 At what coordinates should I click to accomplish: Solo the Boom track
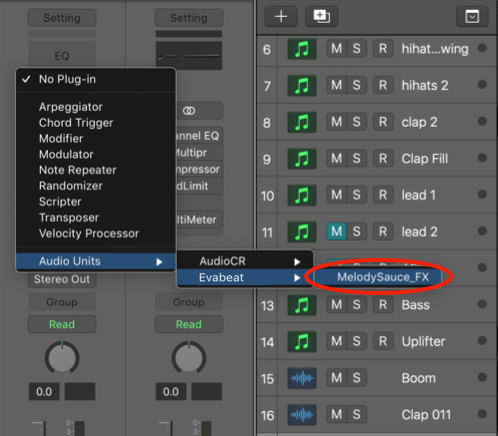click(x=356, y=377)
